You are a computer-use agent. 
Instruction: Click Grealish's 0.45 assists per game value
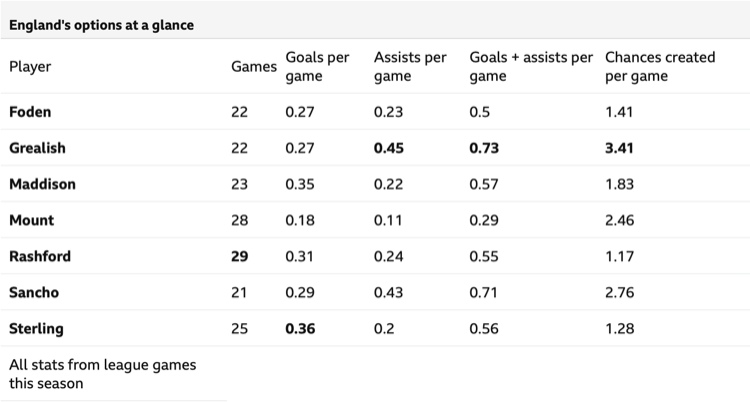point(389,148)
